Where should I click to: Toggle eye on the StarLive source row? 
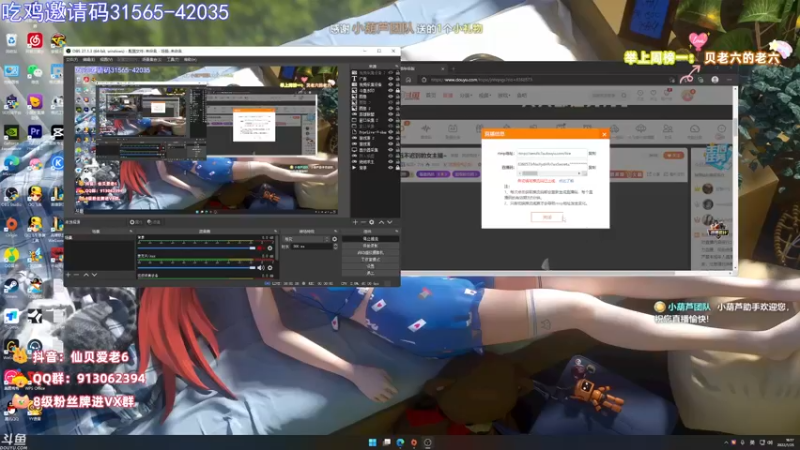point(391,132)
